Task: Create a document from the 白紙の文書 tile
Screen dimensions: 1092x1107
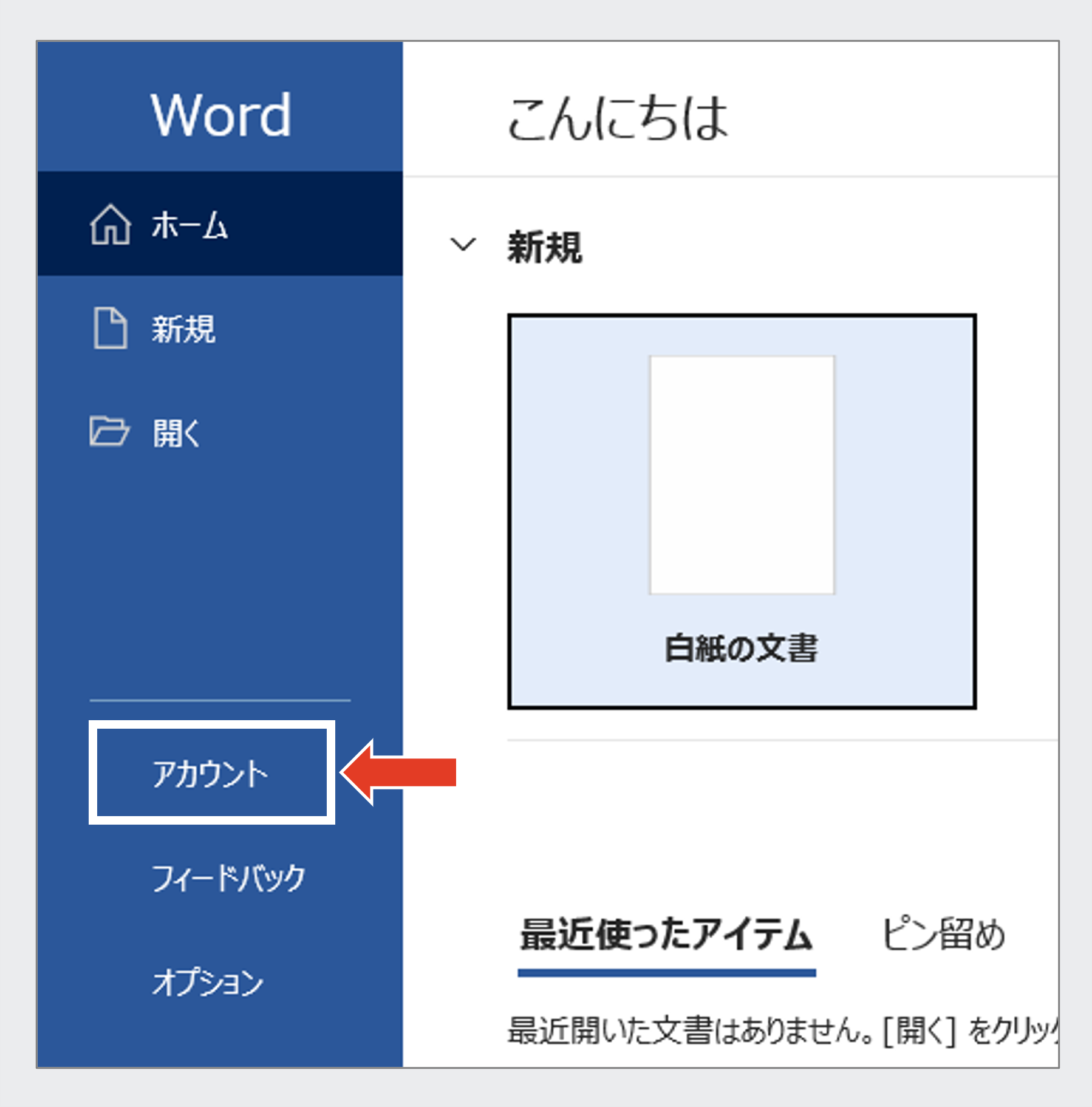Action: [x=742, y=511]
